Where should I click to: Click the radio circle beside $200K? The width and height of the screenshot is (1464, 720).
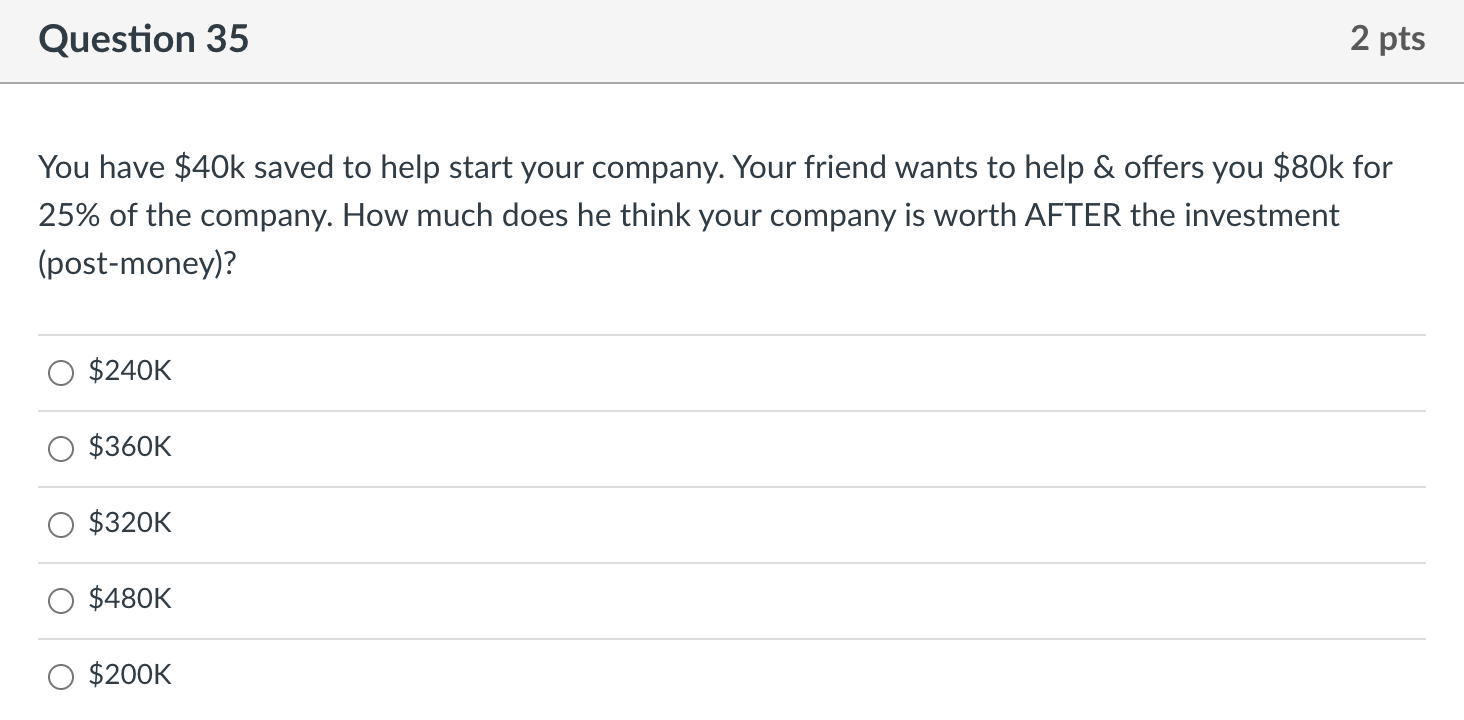tap(60, 676)
